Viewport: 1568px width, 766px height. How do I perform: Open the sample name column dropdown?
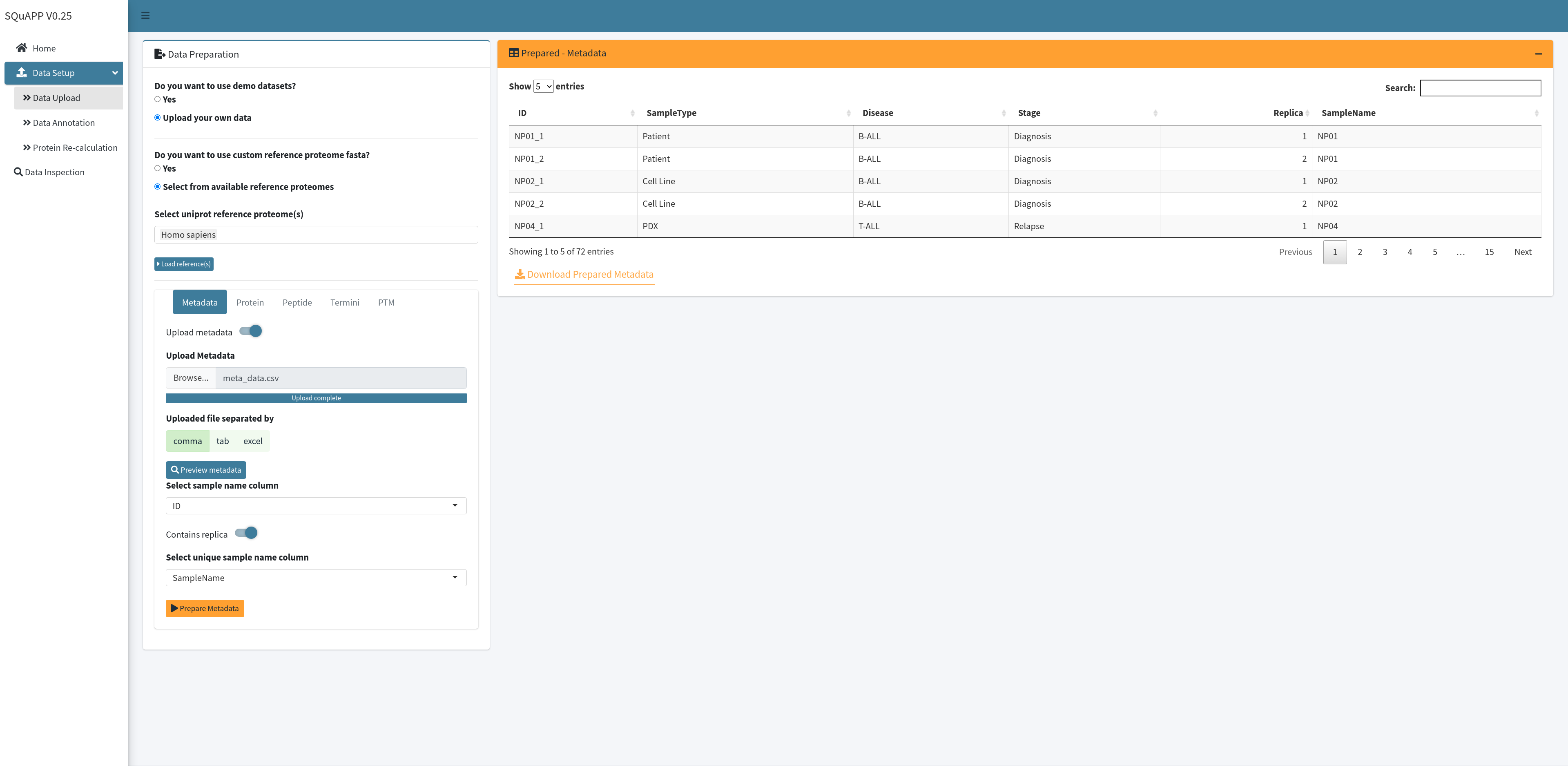click(315, 505)
